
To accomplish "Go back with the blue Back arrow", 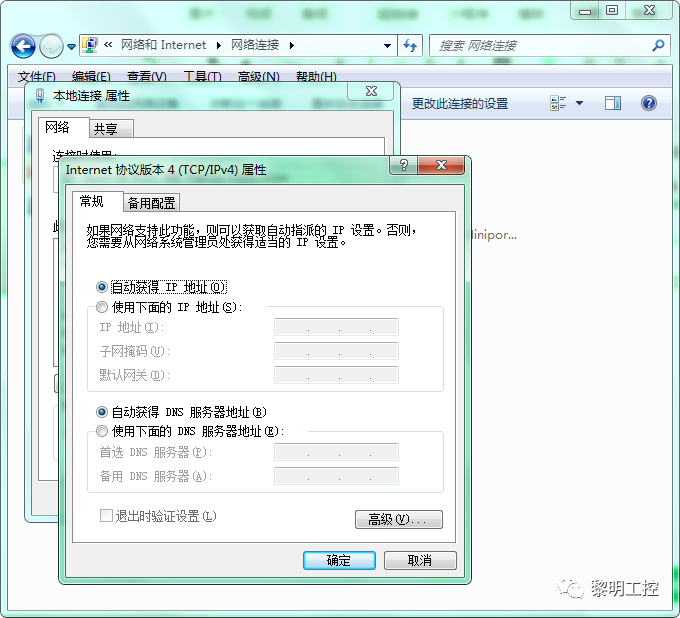I will (x=23, y=46).
